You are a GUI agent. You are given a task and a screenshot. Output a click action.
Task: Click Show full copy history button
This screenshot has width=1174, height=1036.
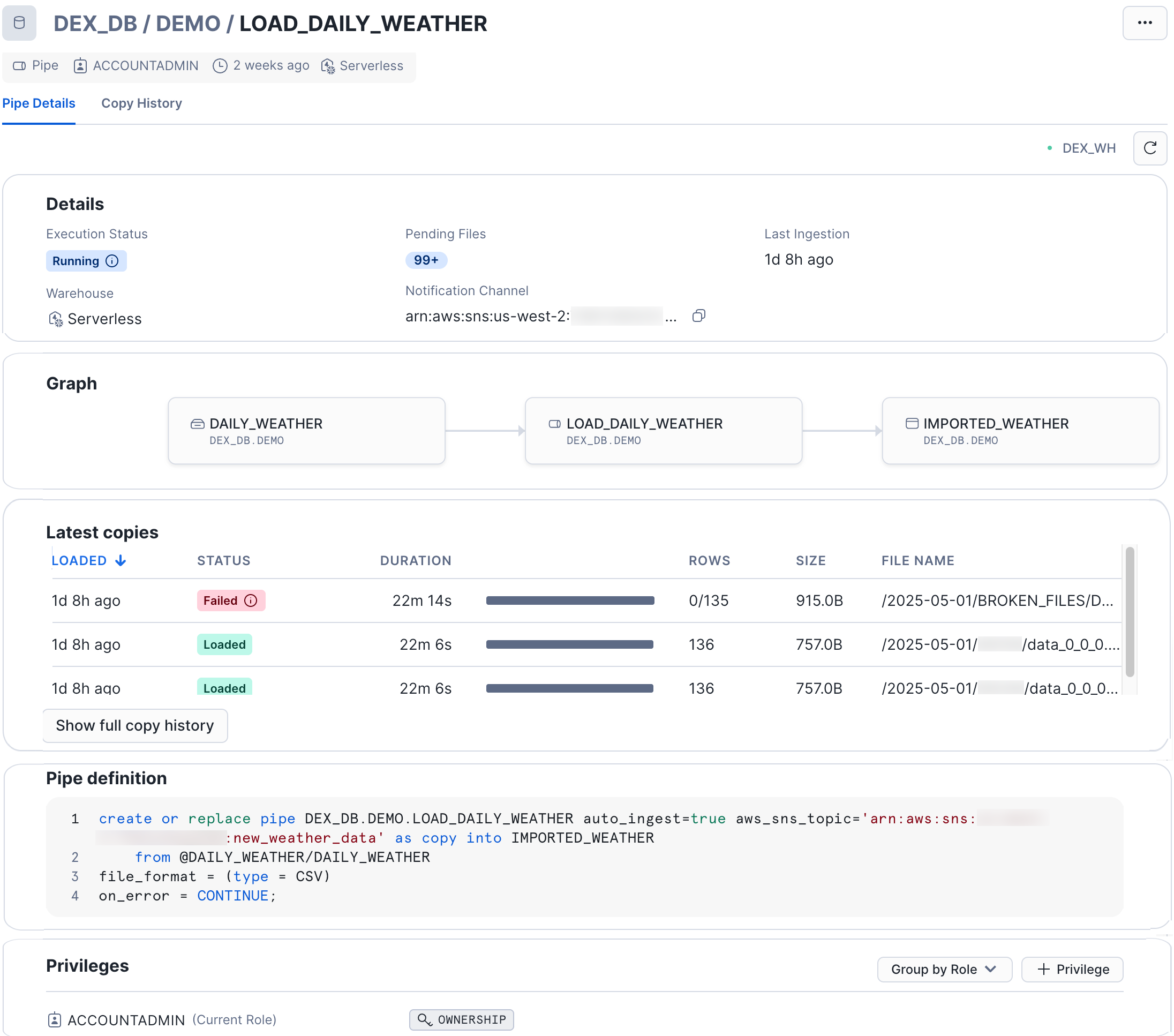134,725
